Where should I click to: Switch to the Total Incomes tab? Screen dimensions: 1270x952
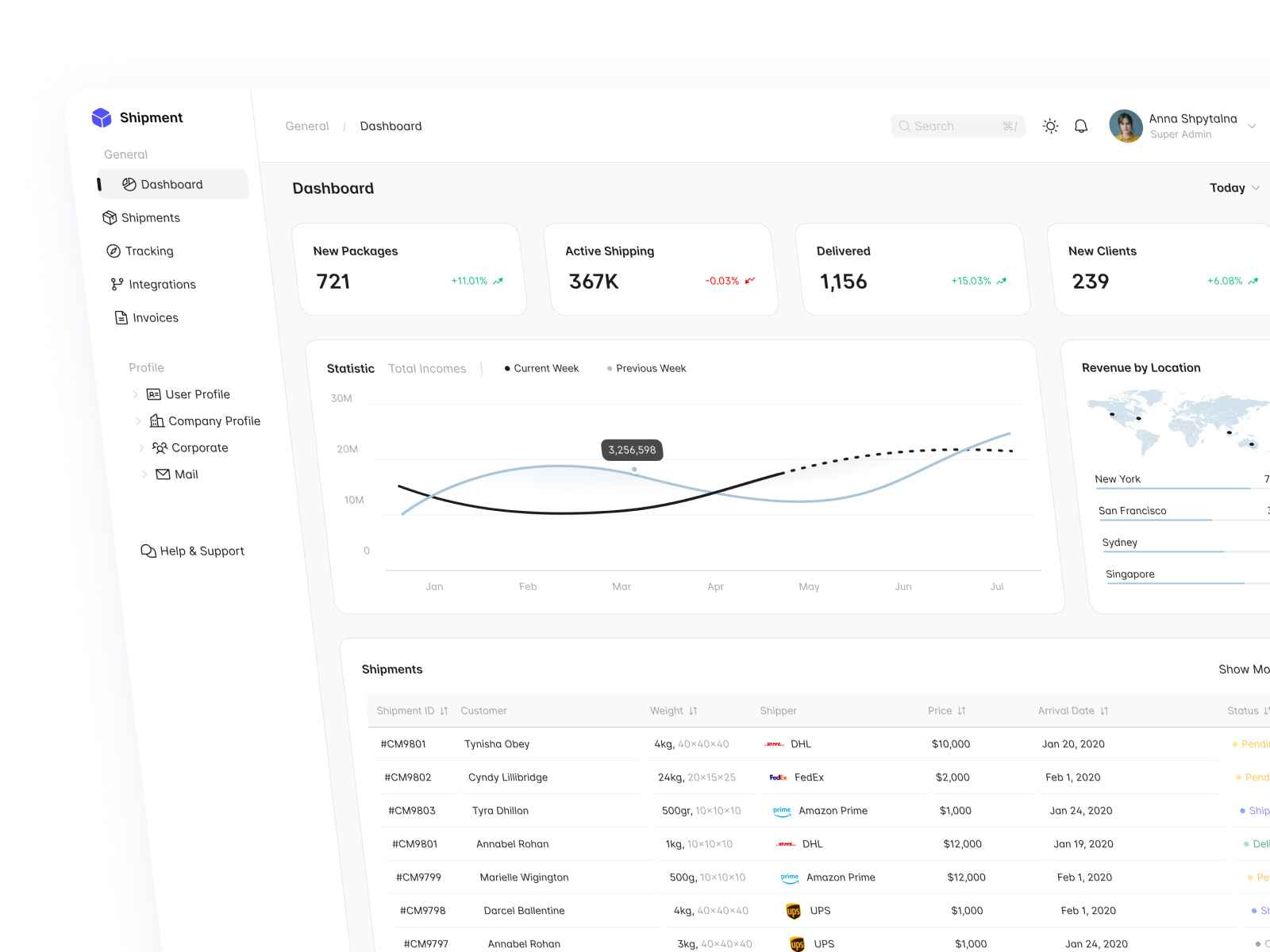point(427,368)
